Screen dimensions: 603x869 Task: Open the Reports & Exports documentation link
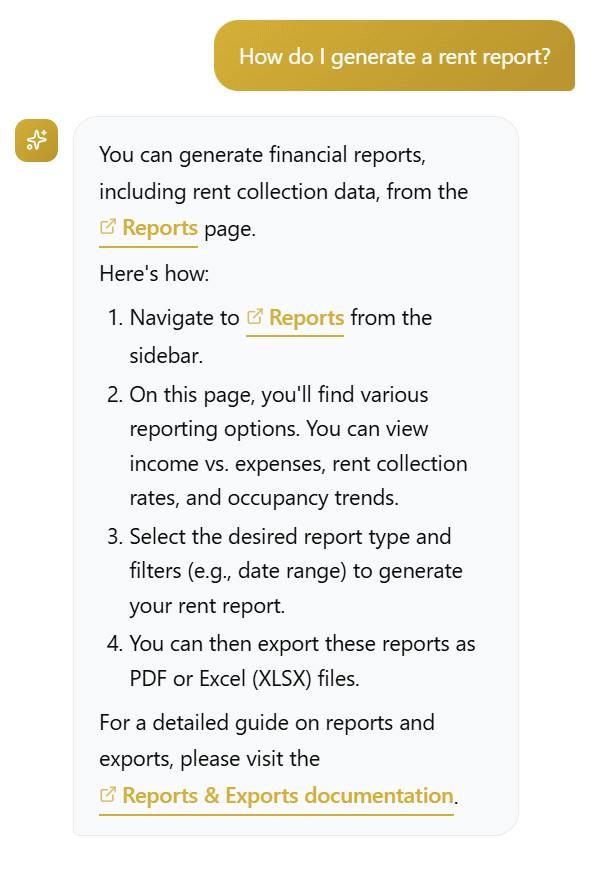pyautogui.click(x=287, y=795)
